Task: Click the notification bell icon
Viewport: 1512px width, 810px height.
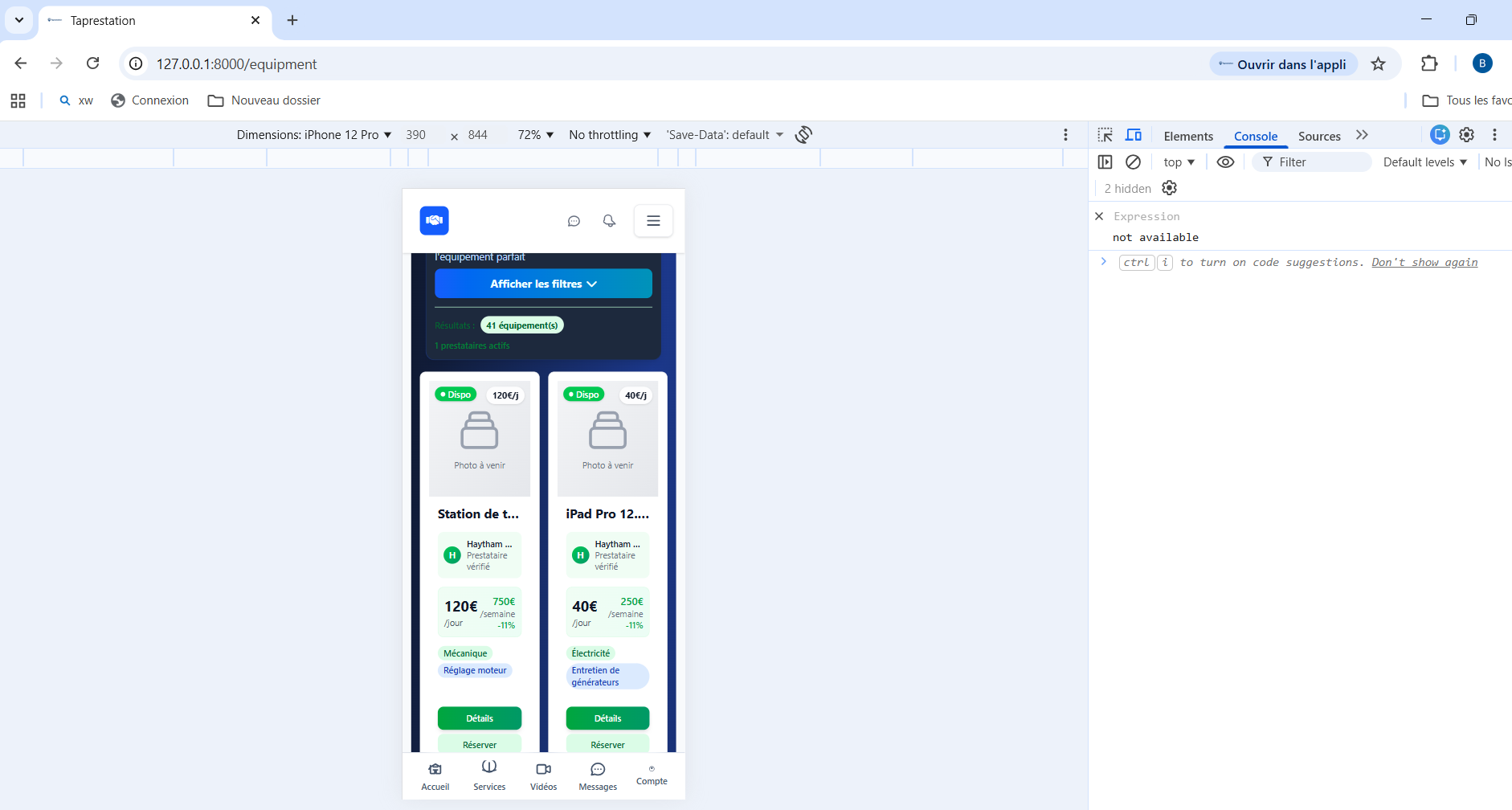Action: click(609, 221)
